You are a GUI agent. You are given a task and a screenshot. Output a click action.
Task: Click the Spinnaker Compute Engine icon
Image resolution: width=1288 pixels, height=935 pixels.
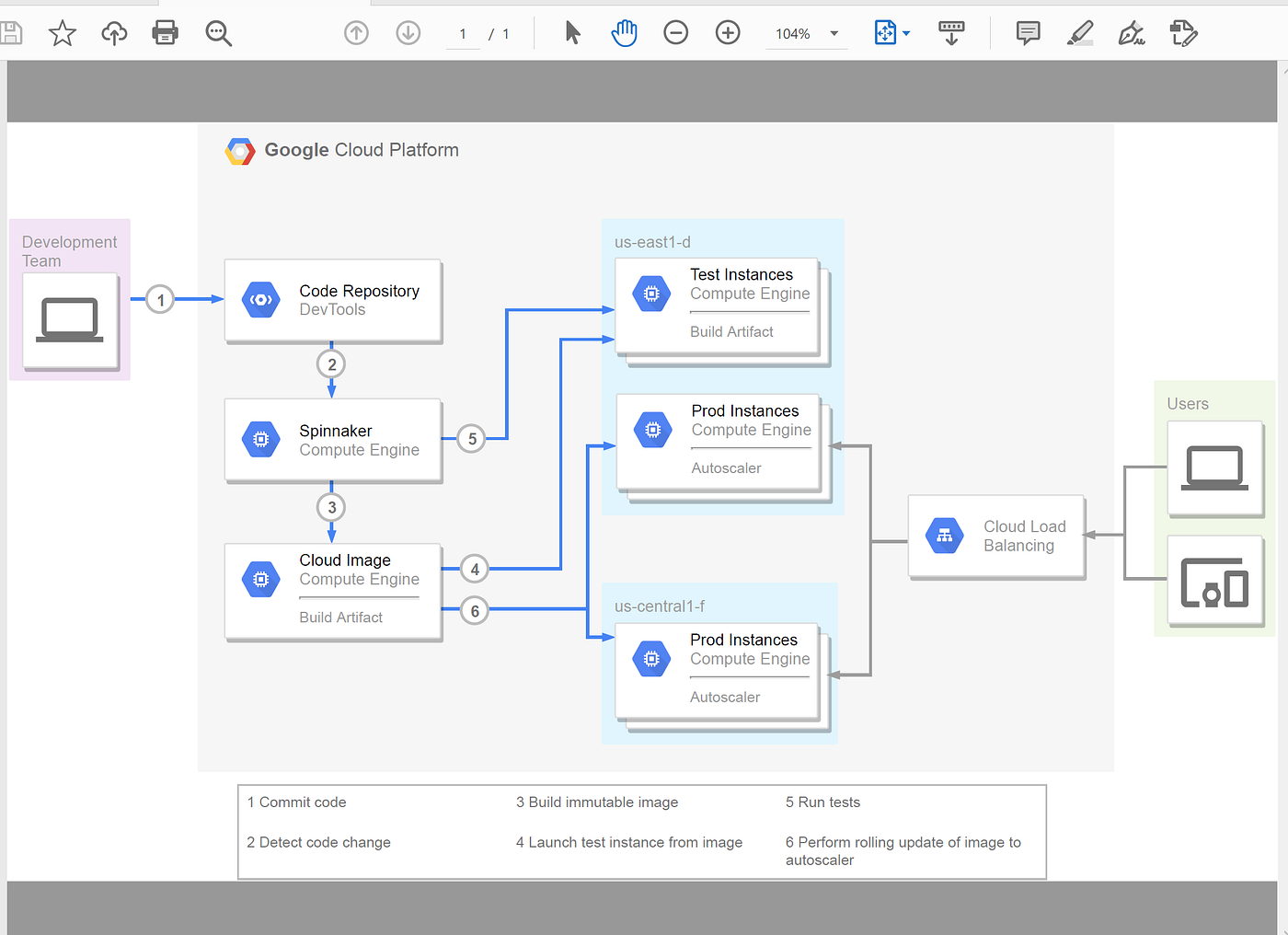pos(261,440)
